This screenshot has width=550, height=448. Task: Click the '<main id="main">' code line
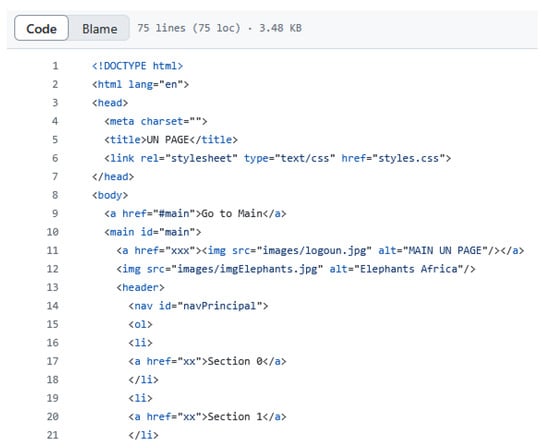point(153,232)
